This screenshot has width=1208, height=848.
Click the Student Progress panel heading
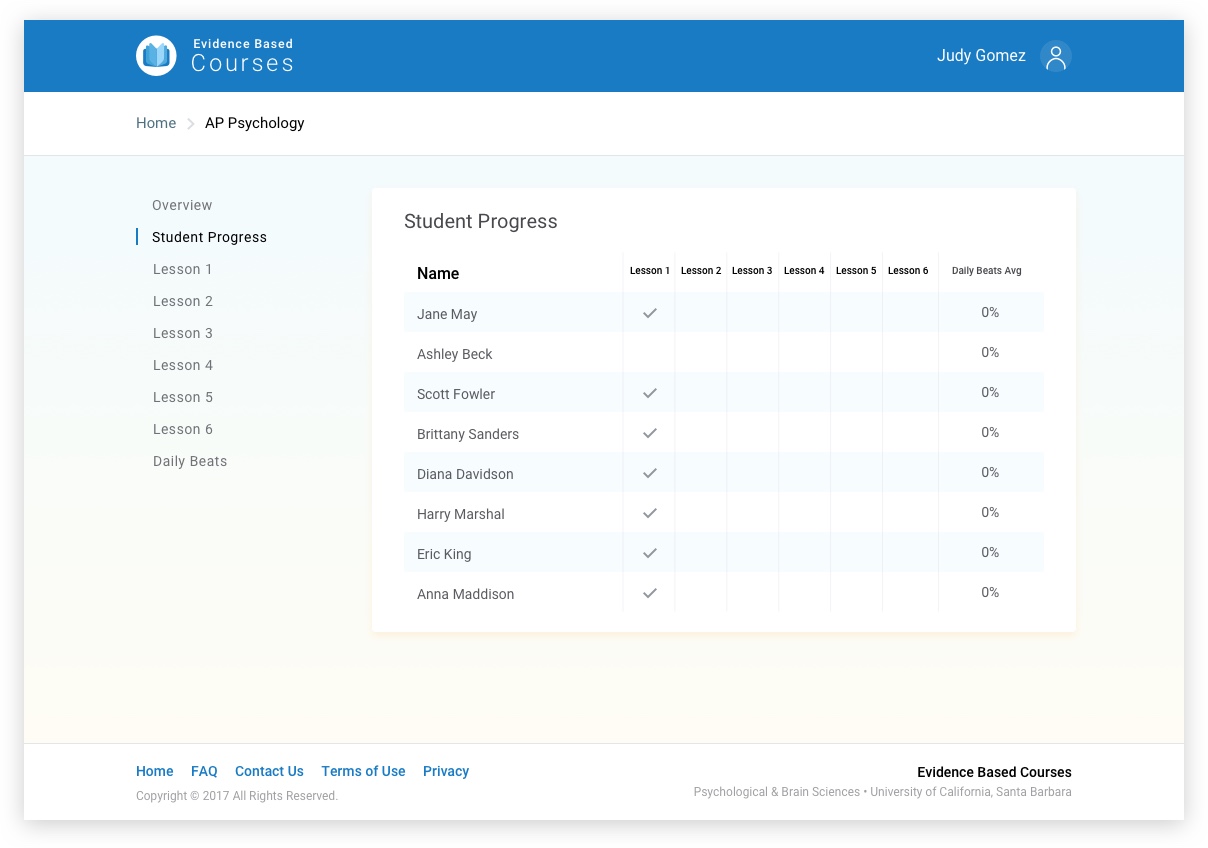click(481, 222)
